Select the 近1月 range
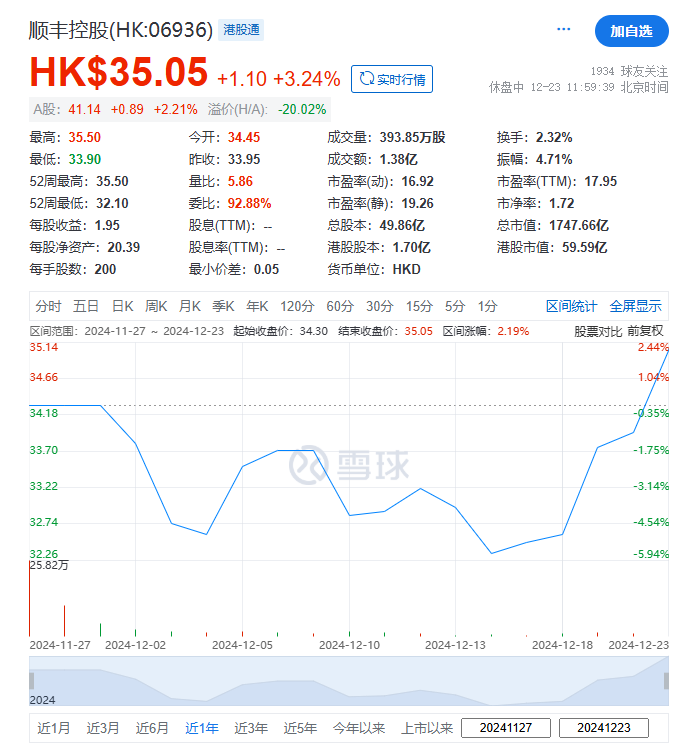 click(x=53, y=728)
